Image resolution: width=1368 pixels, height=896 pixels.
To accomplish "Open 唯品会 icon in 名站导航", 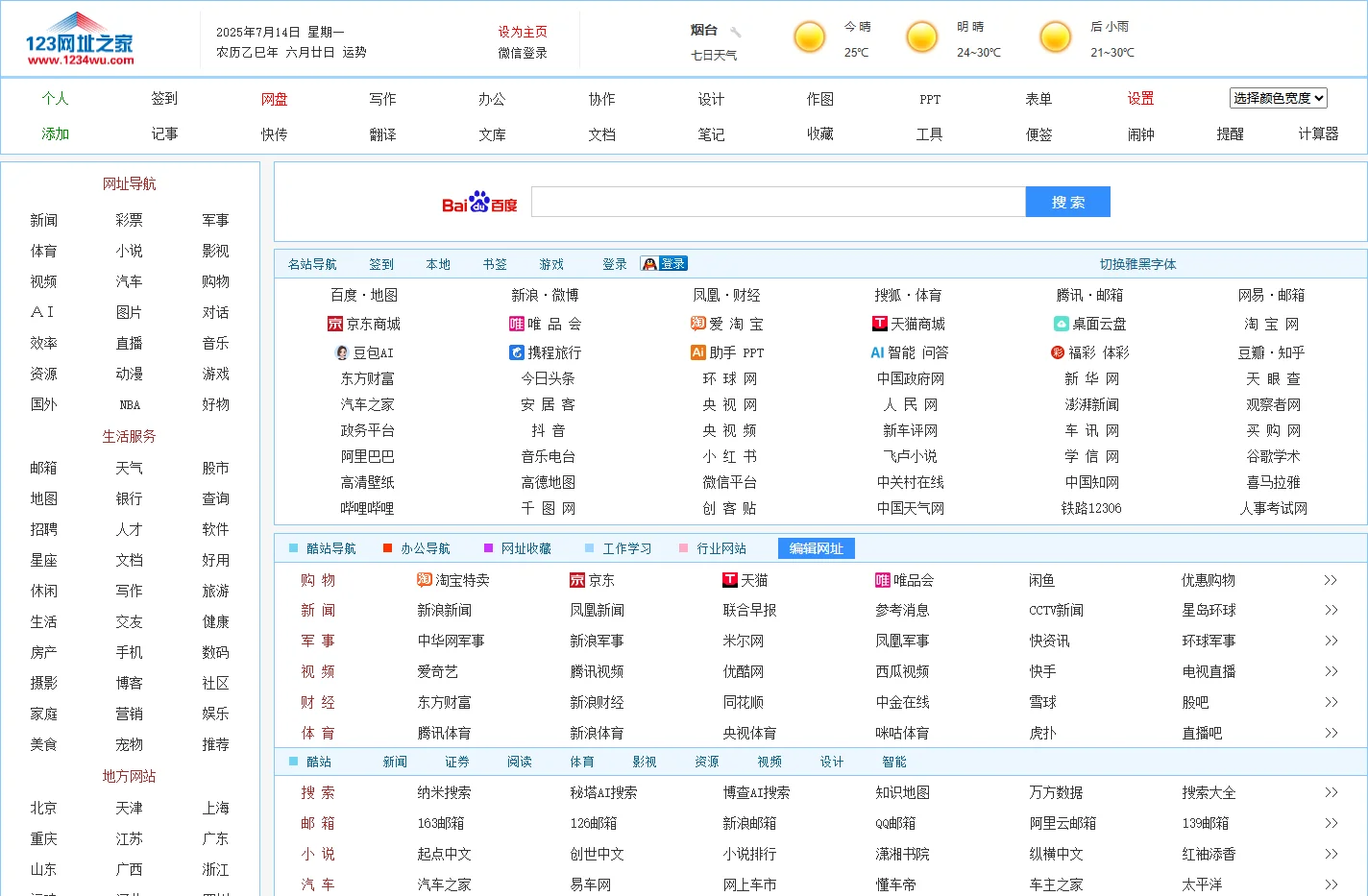I will 517,324.
